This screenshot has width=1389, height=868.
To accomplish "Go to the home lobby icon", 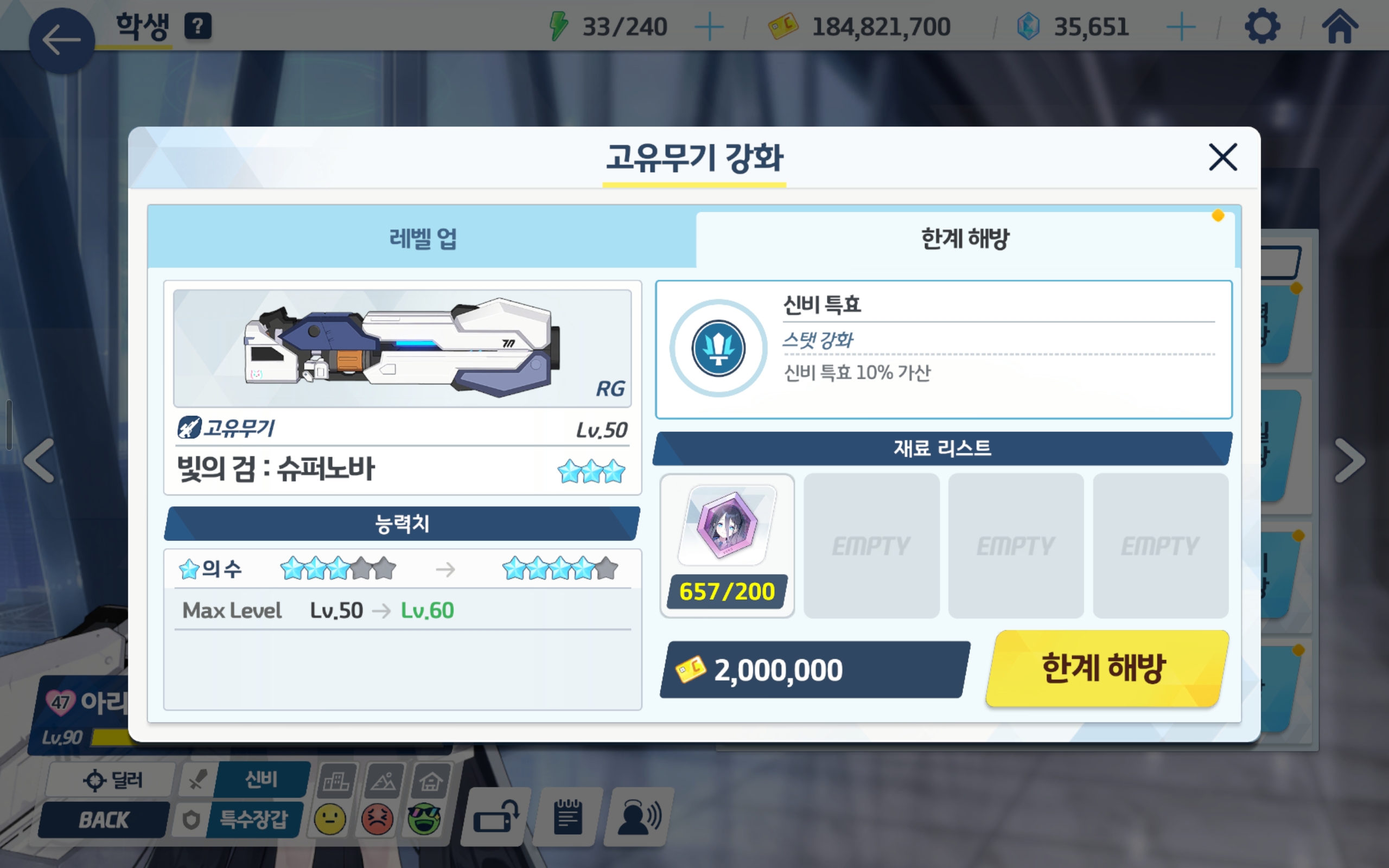I will (x=1340, y=26).
